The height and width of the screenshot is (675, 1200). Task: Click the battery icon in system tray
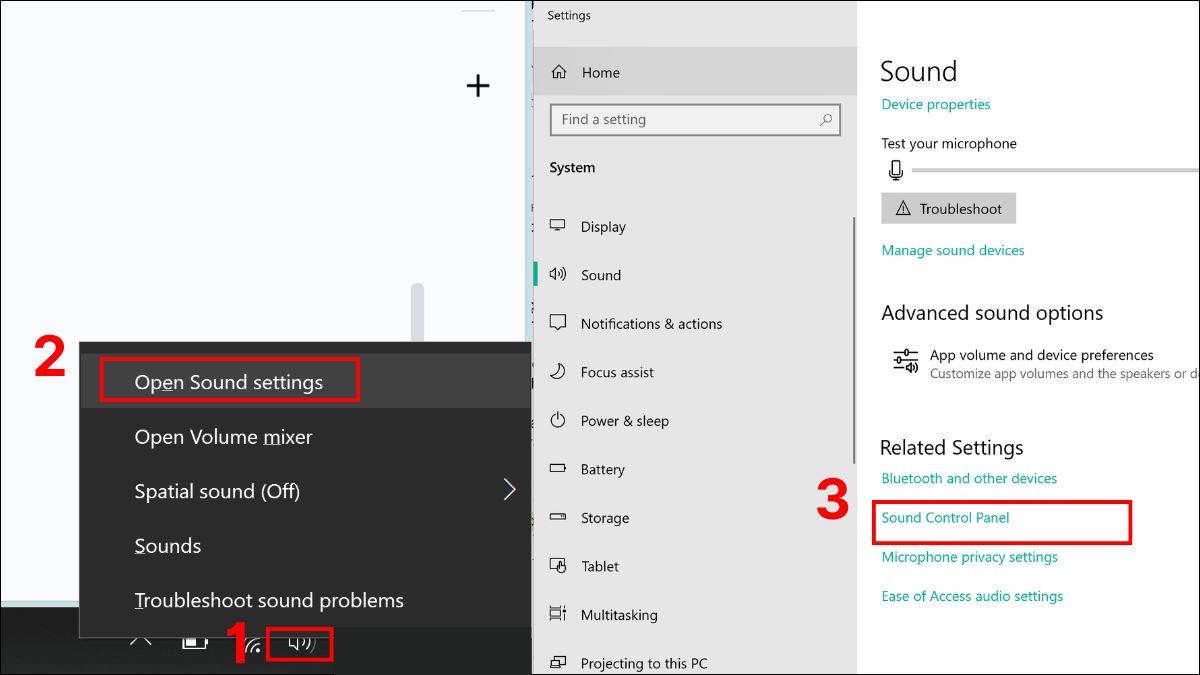coord(194,642)
